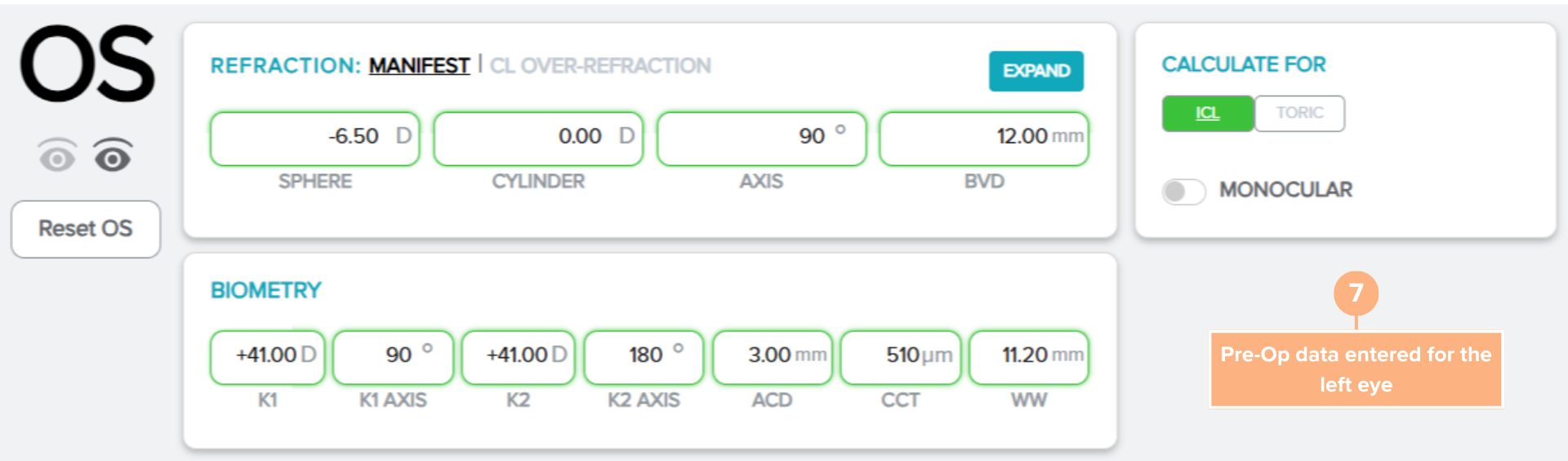1568x461 pixels.
Task: Click the ACD input field
Action: click(772, 356)
